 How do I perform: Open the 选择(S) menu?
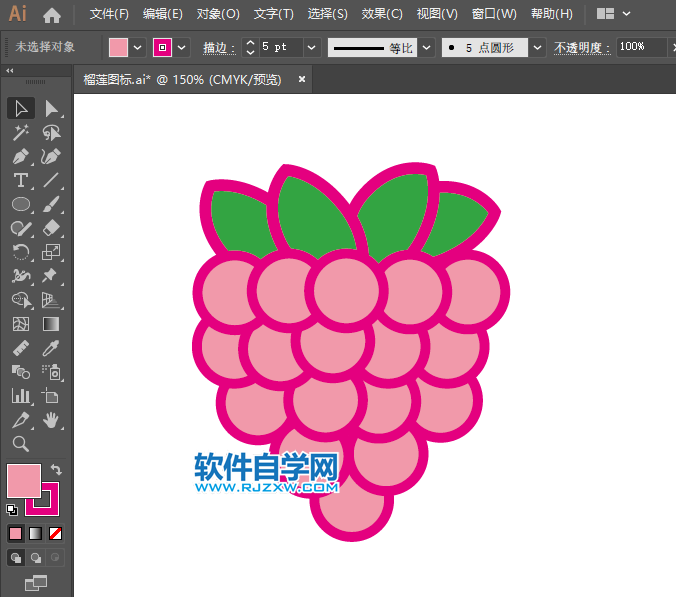point(327,14)
